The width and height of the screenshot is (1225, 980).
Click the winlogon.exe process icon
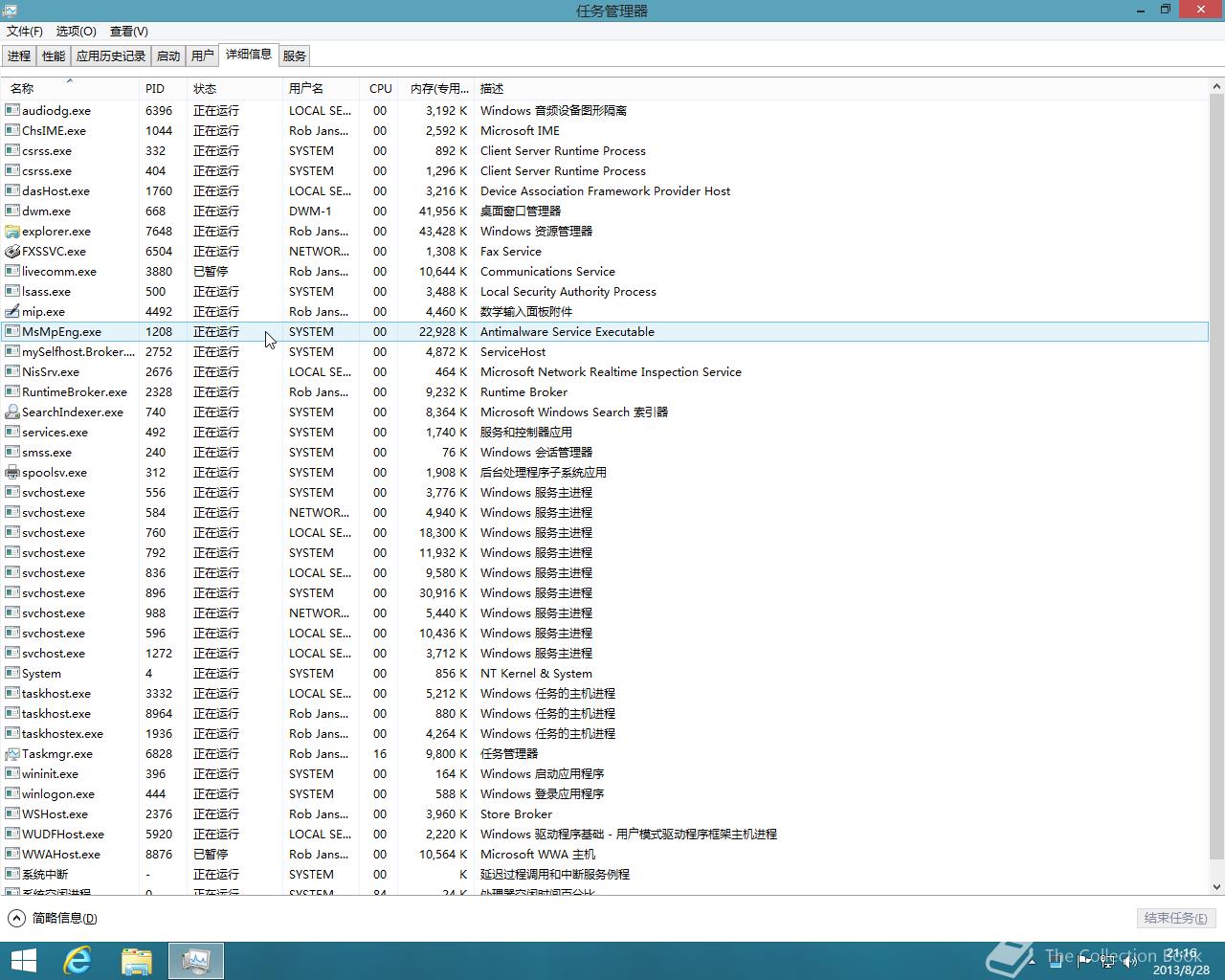click(12, 793)
